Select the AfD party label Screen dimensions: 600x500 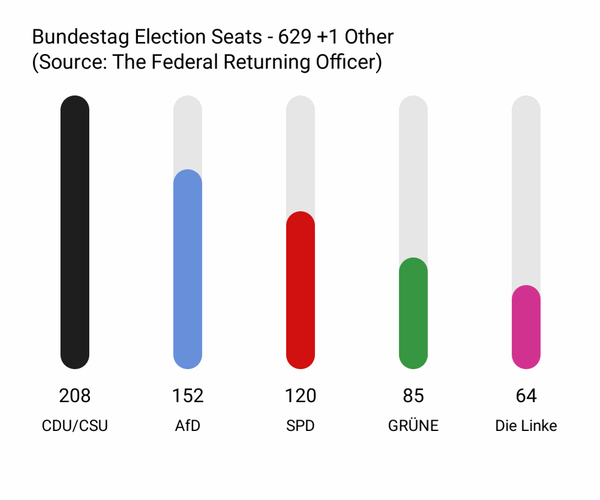click(x=188, y=426)
